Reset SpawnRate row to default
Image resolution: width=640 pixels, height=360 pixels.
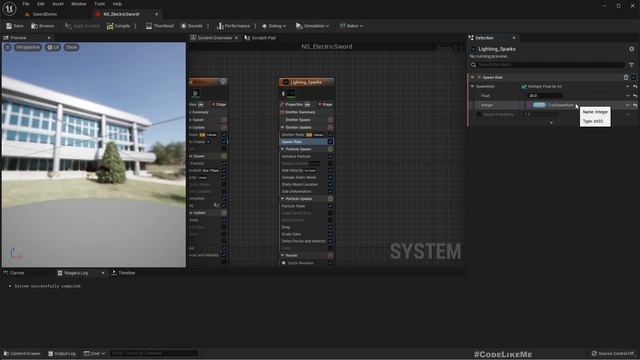point(635,87)
